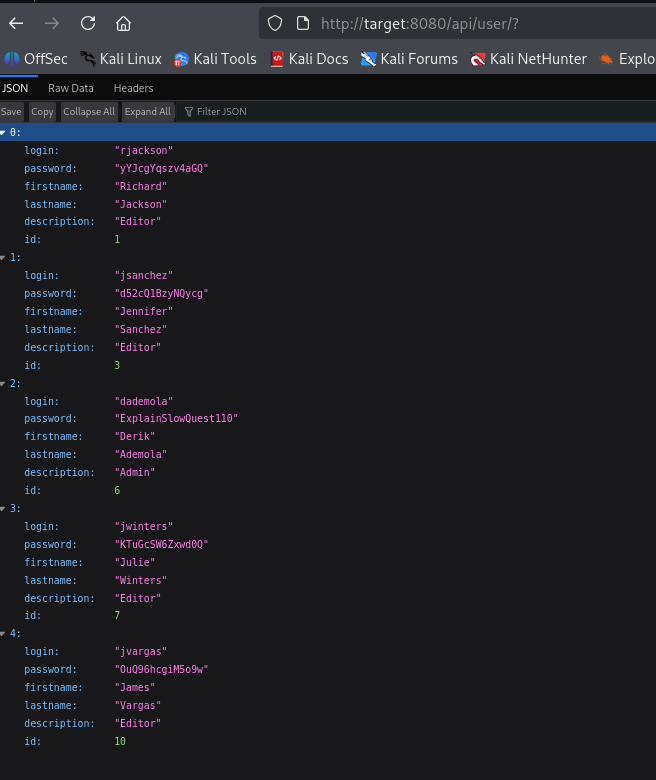This screenshot has width=656, height=780.
Task: Select the firstname value "Julie"
Action: [135, 562]
